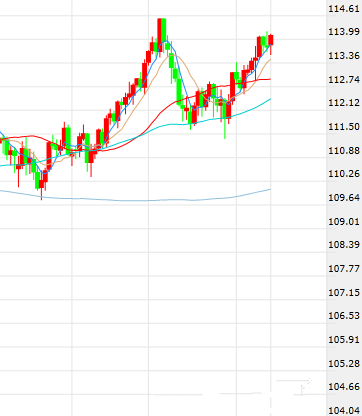The height and width of the screenshot is (416, 362).
Task: Select the 109.01 axis value
Action: [344, 221]
